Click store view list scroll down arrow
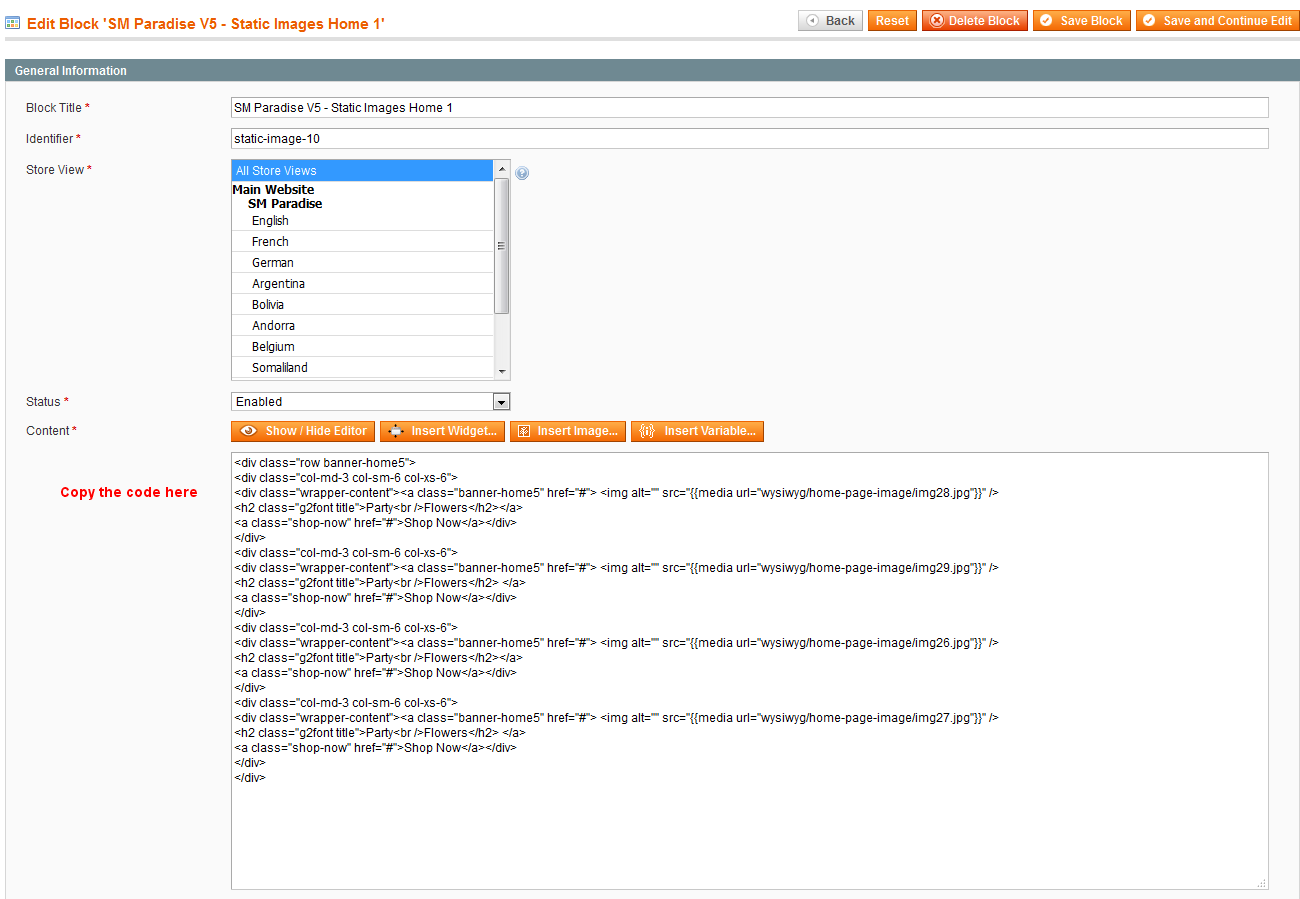Image resolution: width=1300 pixels, height=899 pixels. [x=502, y=371]
